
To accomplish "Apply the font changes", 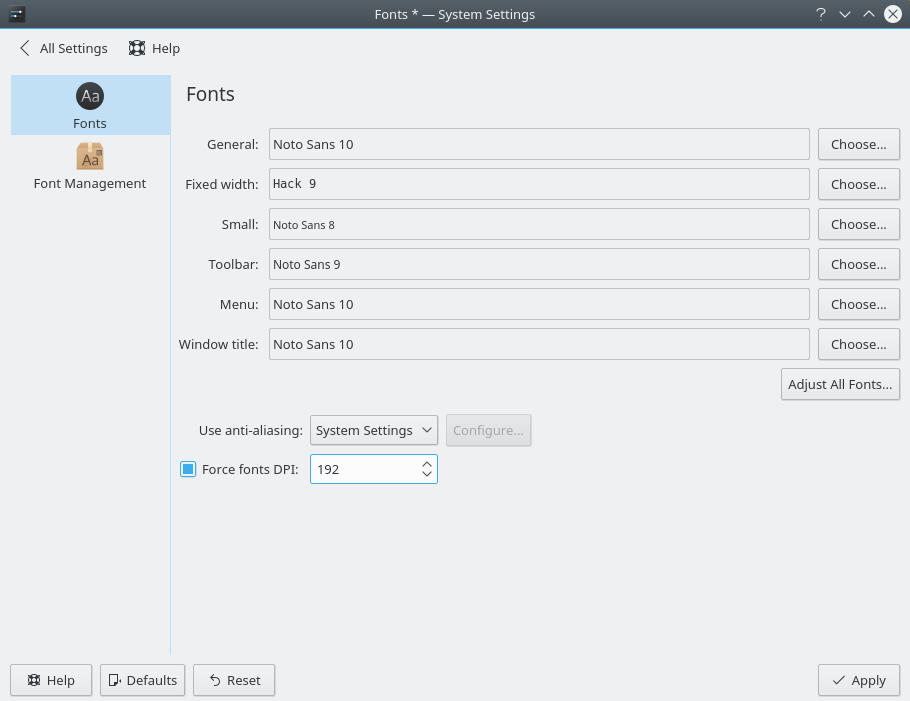I will click(x=858, y=680).
